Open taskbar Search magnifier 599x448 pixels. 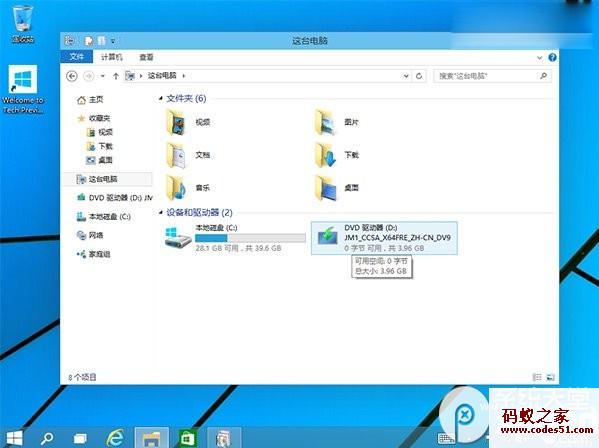[47, 438]
